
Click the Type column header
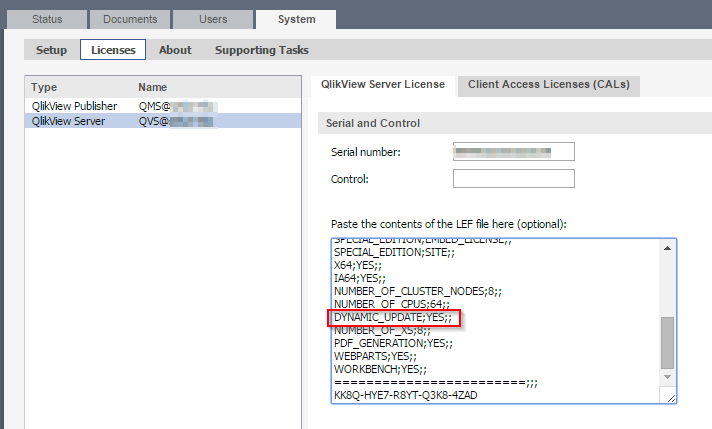(44, 87)
